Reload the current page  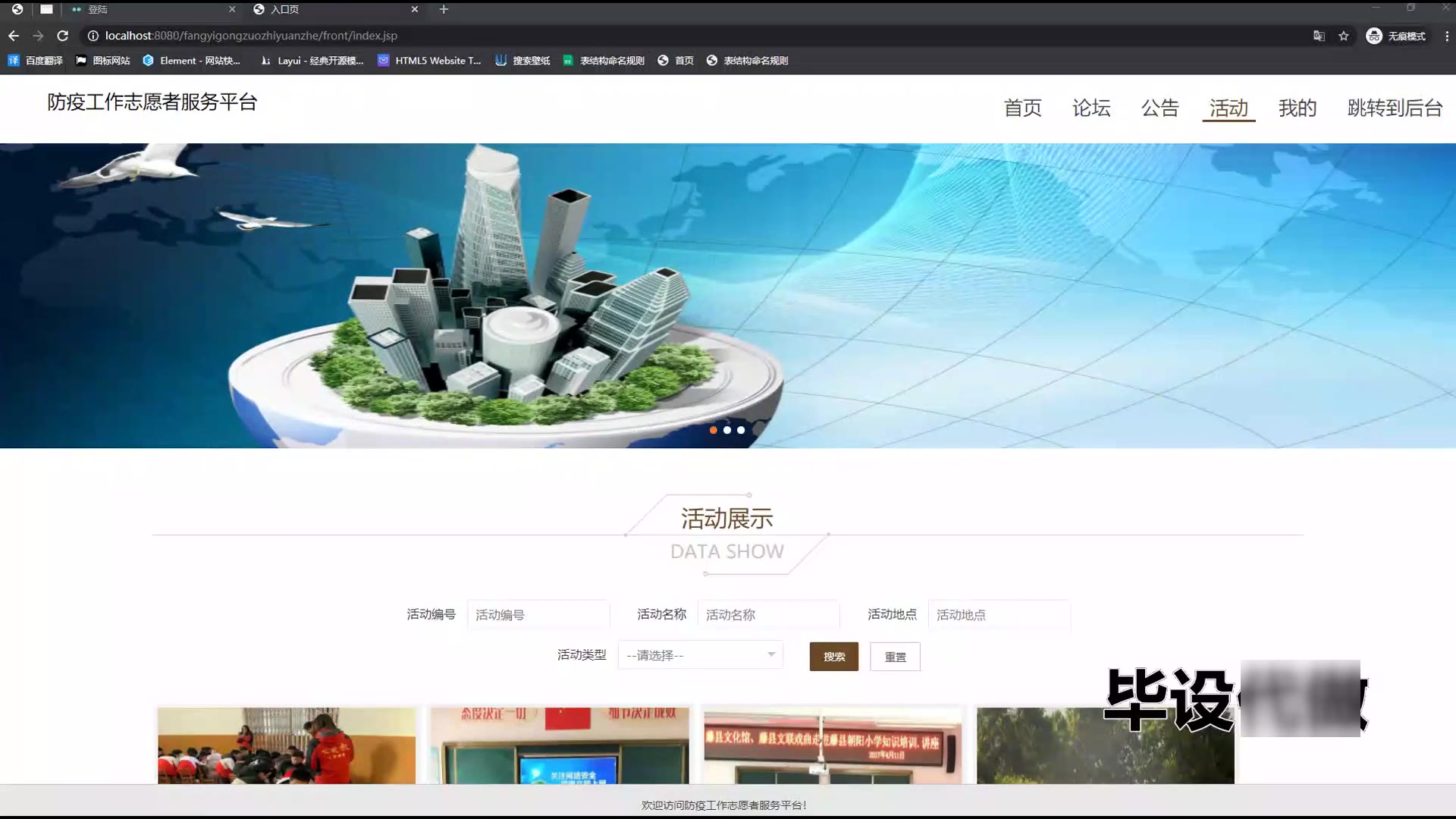click(63, 36)
